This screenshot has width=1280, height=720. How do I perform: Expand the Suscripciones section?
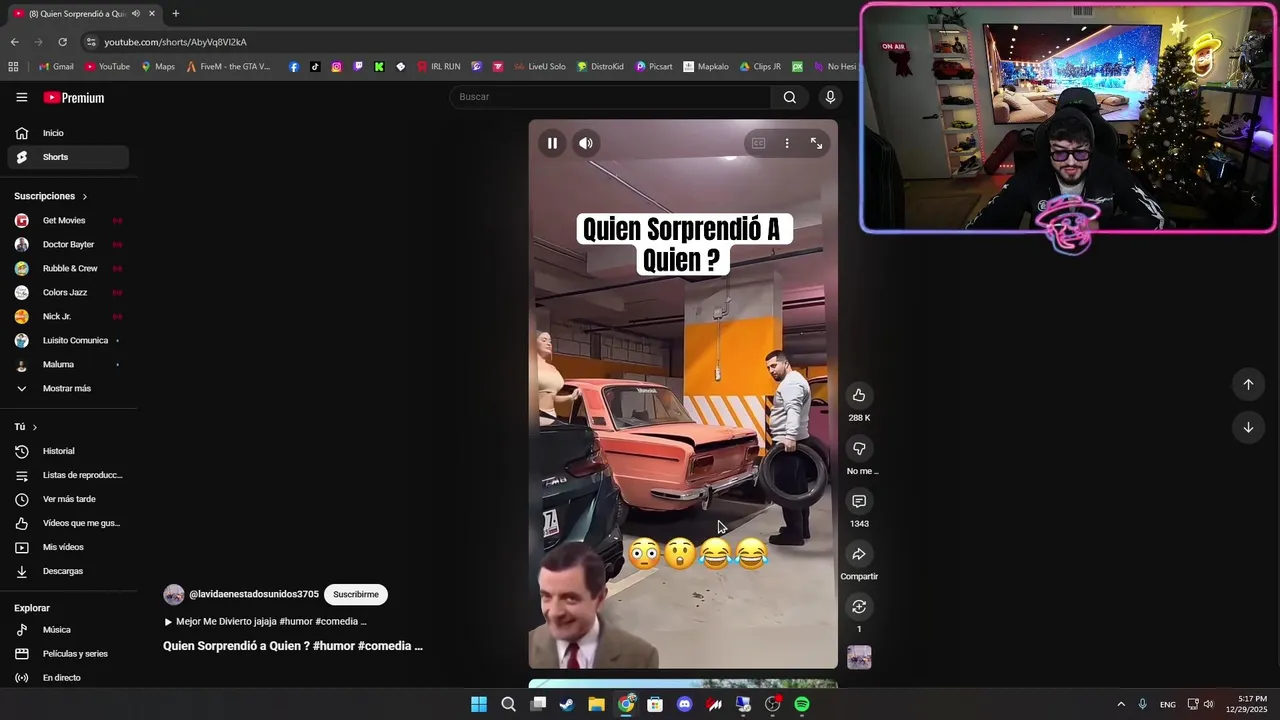point(51,196)
